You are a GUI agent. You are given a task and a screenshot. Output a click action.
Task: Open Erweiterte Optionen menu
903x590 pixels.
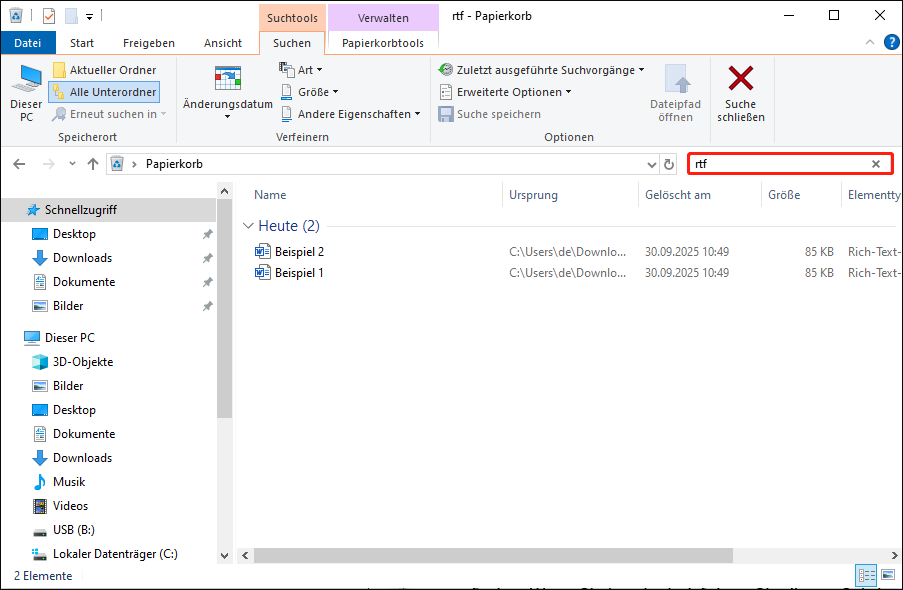(506, 92)
